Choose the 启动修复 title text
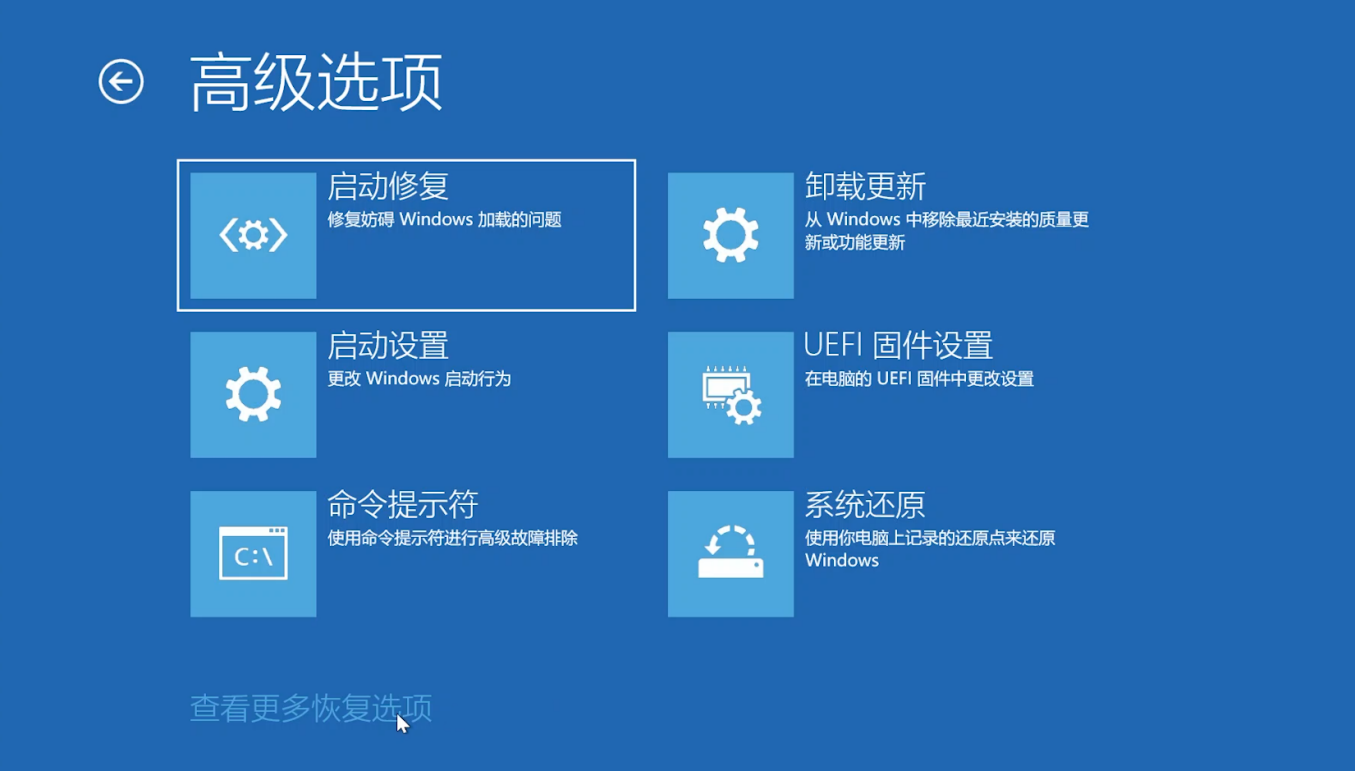 click(x=388, y=186)
